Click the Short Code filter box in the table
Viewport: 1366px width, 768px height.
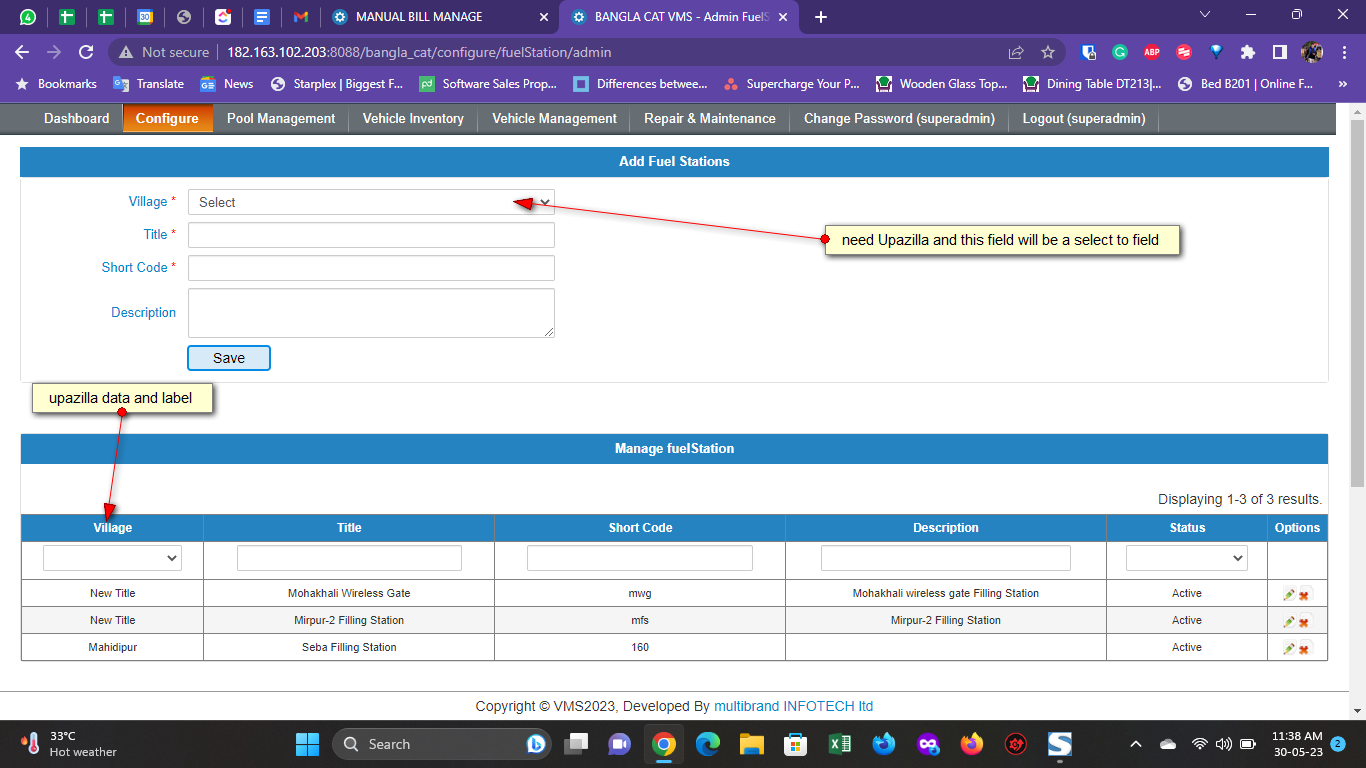(x=640, y=558)
